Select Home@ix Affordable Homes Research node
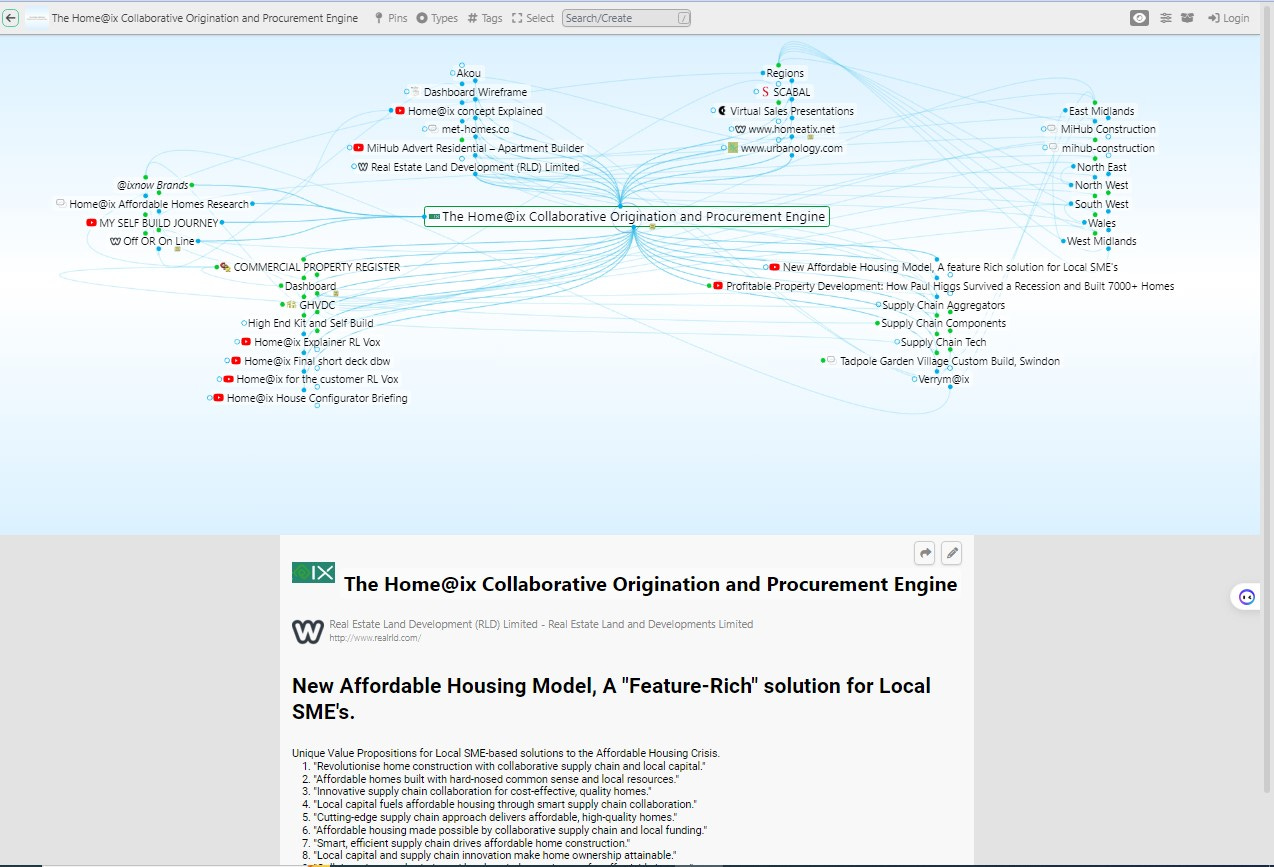Screen dimensions: 1274x867 point(159,204)
